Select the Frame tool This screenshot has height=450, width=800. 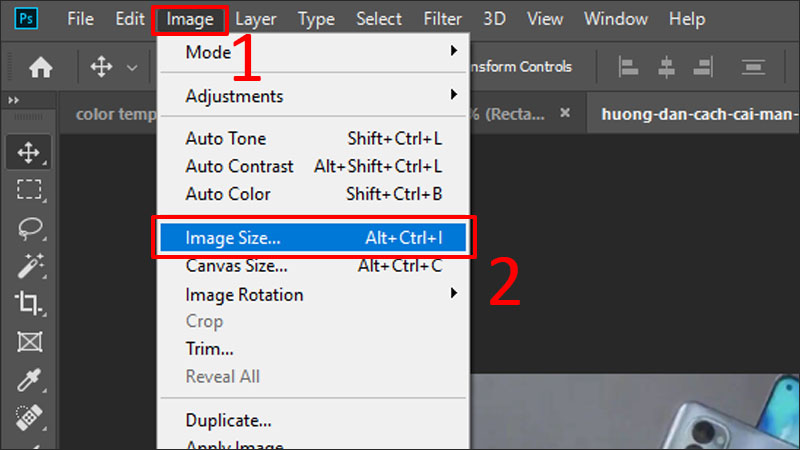[x=28, y=342]
